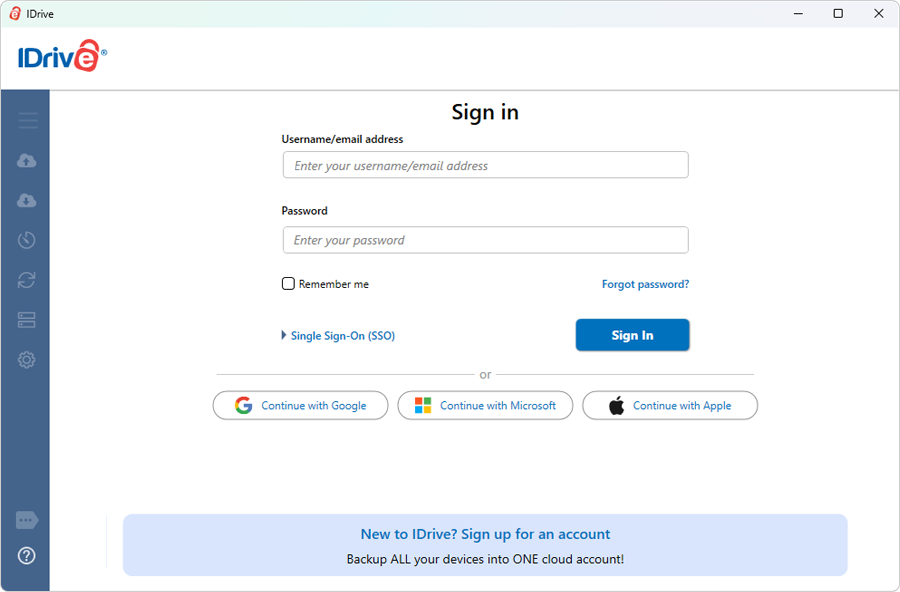Open the Sign up for an account link
This screenshot has height=592, width=900.
485,534
